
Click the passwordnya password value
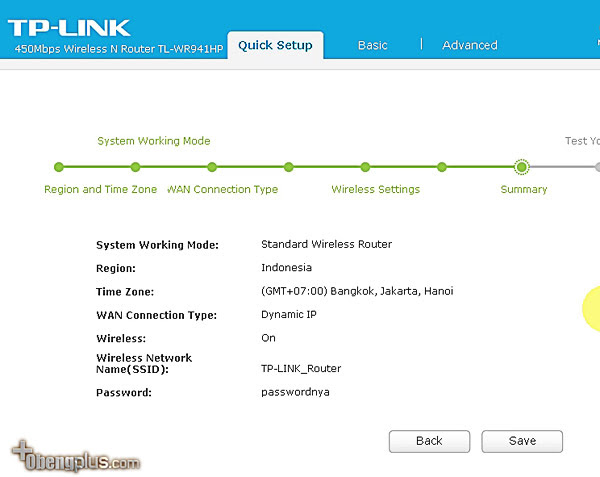(x=295, y=392)
